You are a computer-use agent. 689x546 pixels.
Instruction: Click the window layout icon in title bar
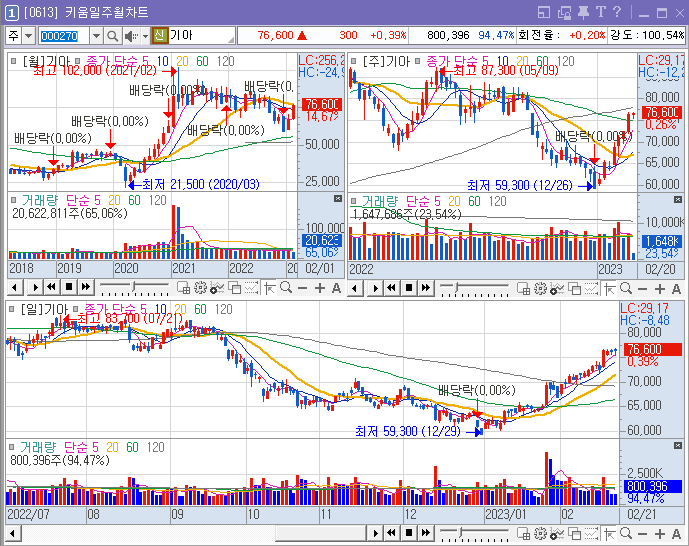tap(544, 12)
